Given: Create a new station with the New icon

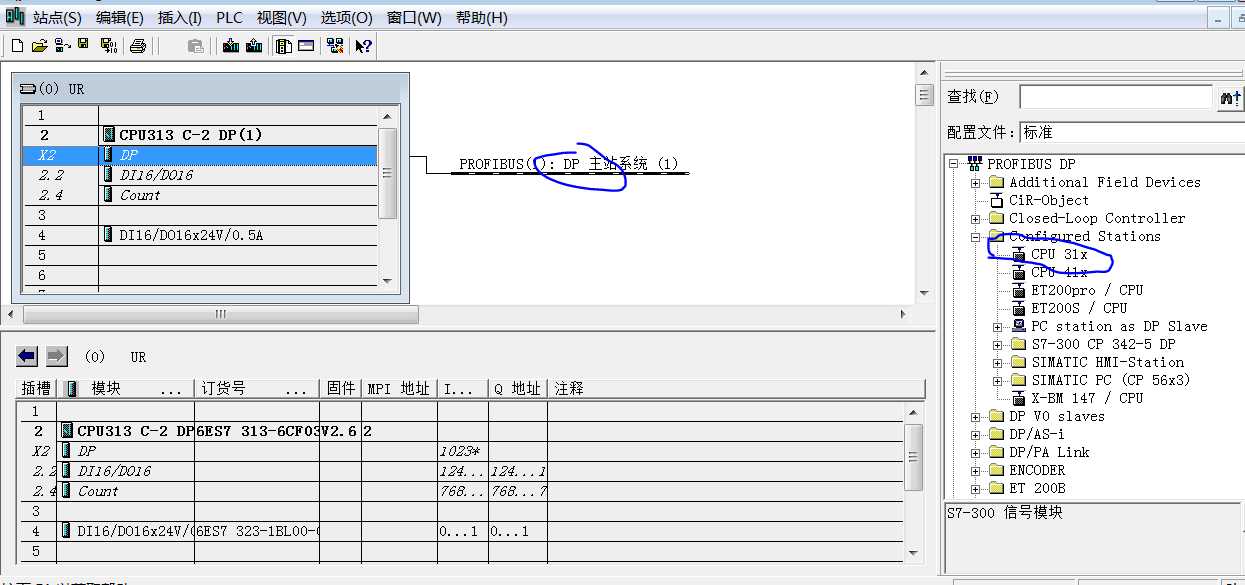Looking at the screenshot, I should click(x=17, y=46).
